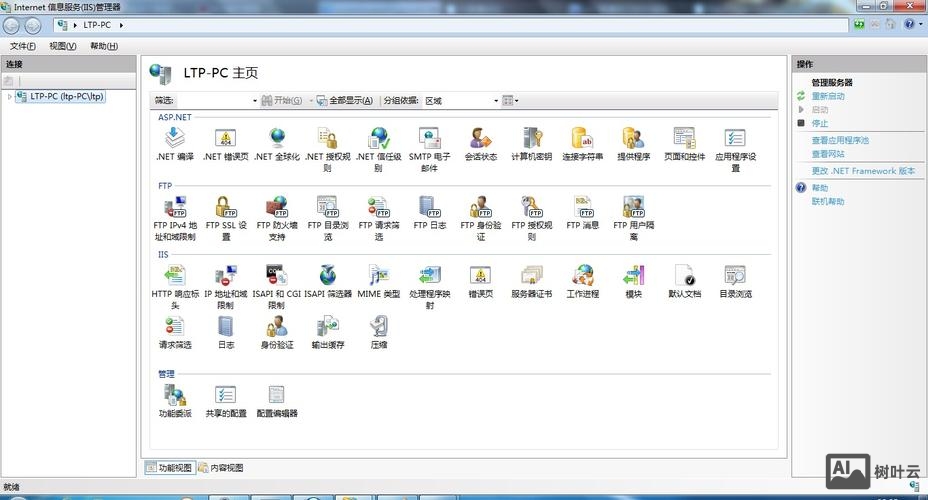Open FTP IPv4 地址和域限制

click(x=175, y=218)
